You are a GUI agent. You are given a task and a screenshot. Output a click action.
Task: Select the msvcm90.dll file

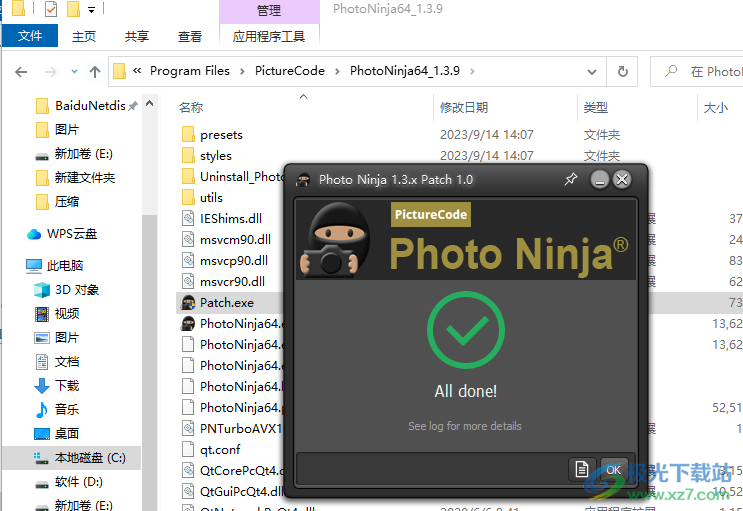click(x=235, y=239)
